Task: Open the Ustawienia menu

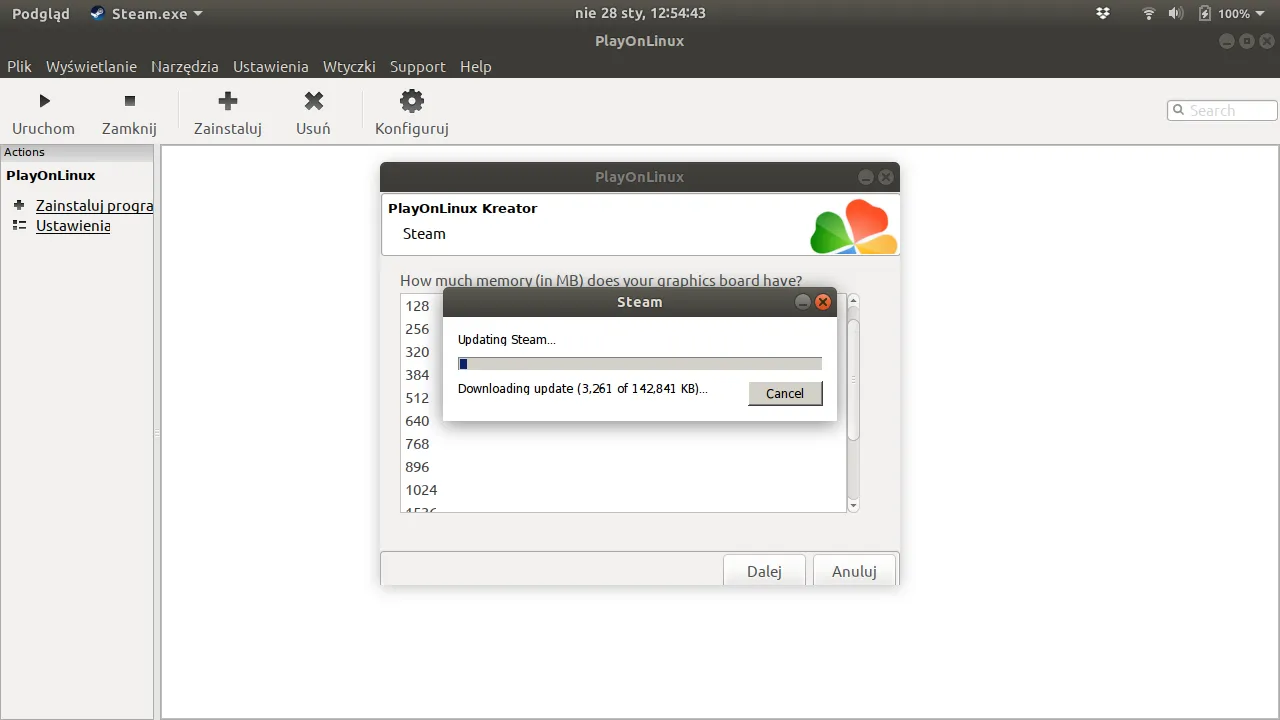Action: pyautogui.click(x=270, y=66)
